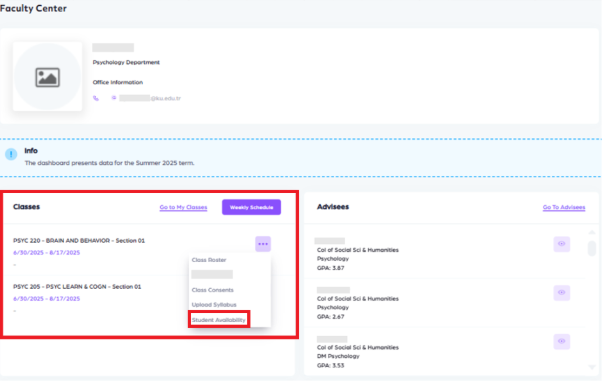Screen dimensions: 603x382
Task: Click GPA: 3.53 text
Action: coord(331,366)
